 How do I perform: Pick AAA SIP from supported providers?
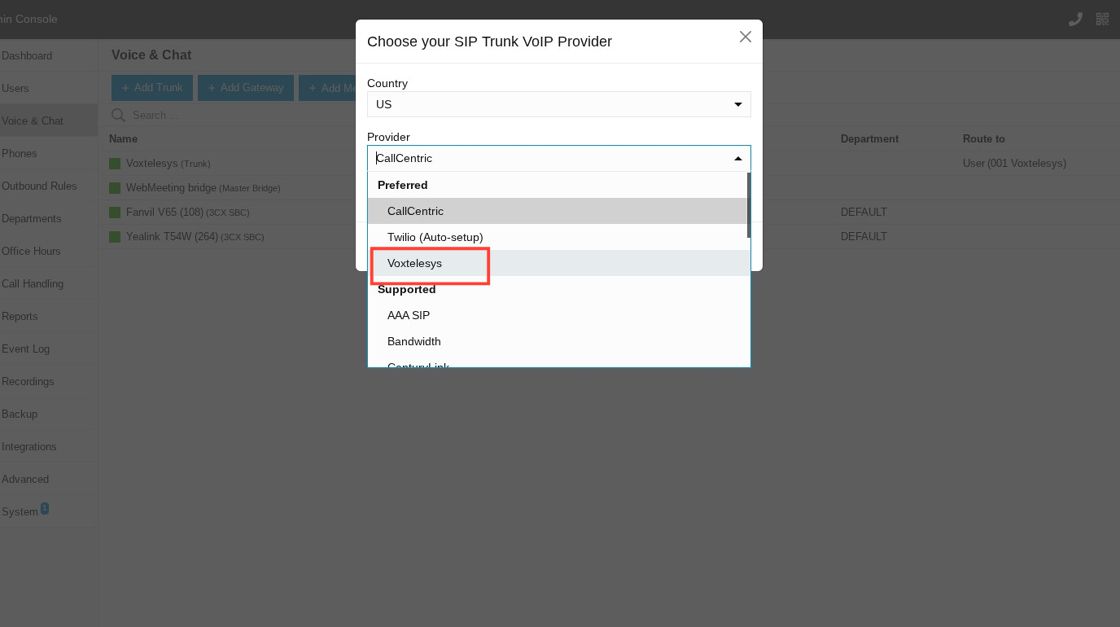(x=559, y=316)
